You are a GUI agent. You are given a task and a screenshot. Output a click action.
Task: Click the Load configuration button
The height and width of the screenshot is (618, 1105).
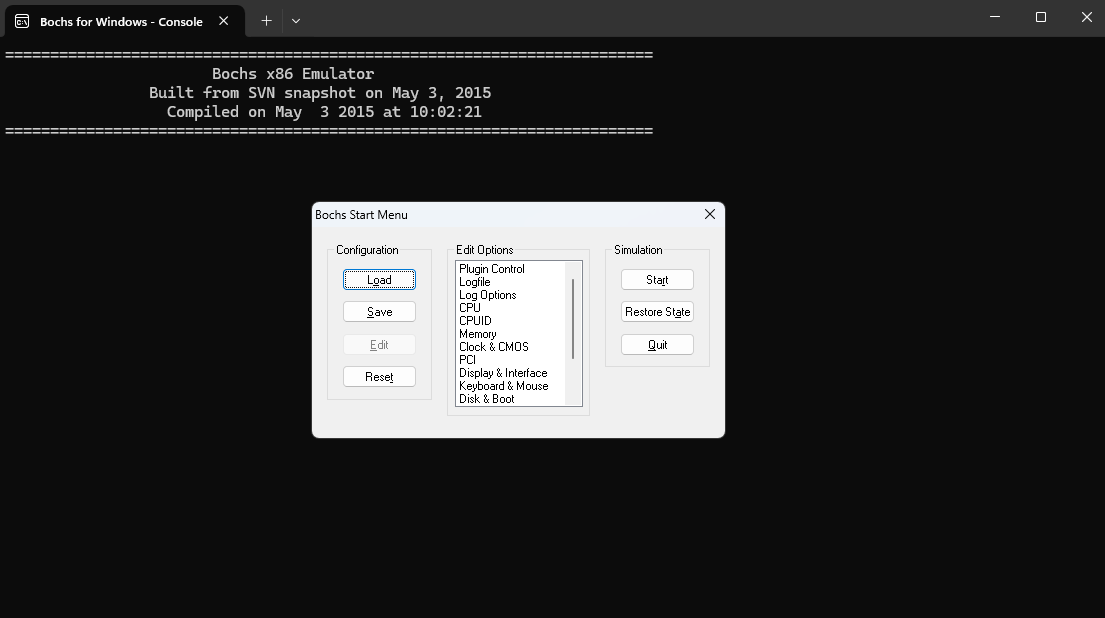point(379,280)
